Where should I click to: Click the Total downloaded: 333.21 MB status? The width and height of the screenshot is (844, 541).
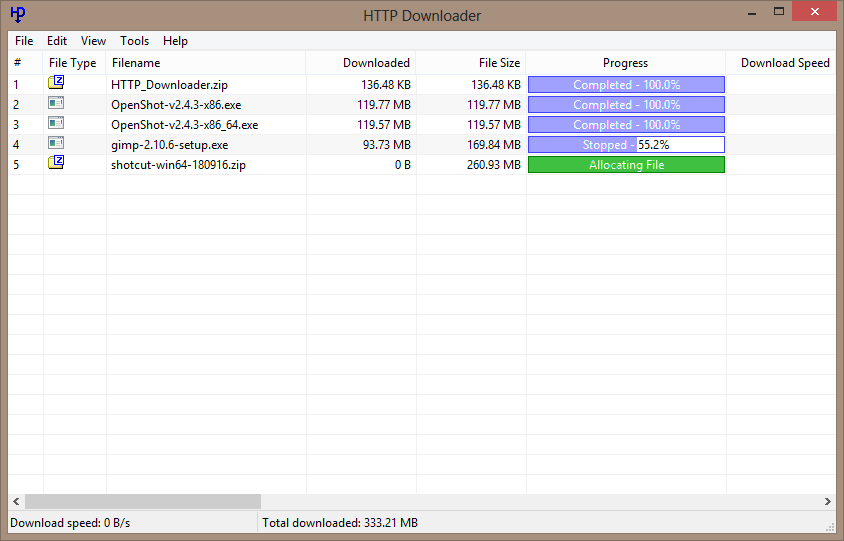point(340,523)
